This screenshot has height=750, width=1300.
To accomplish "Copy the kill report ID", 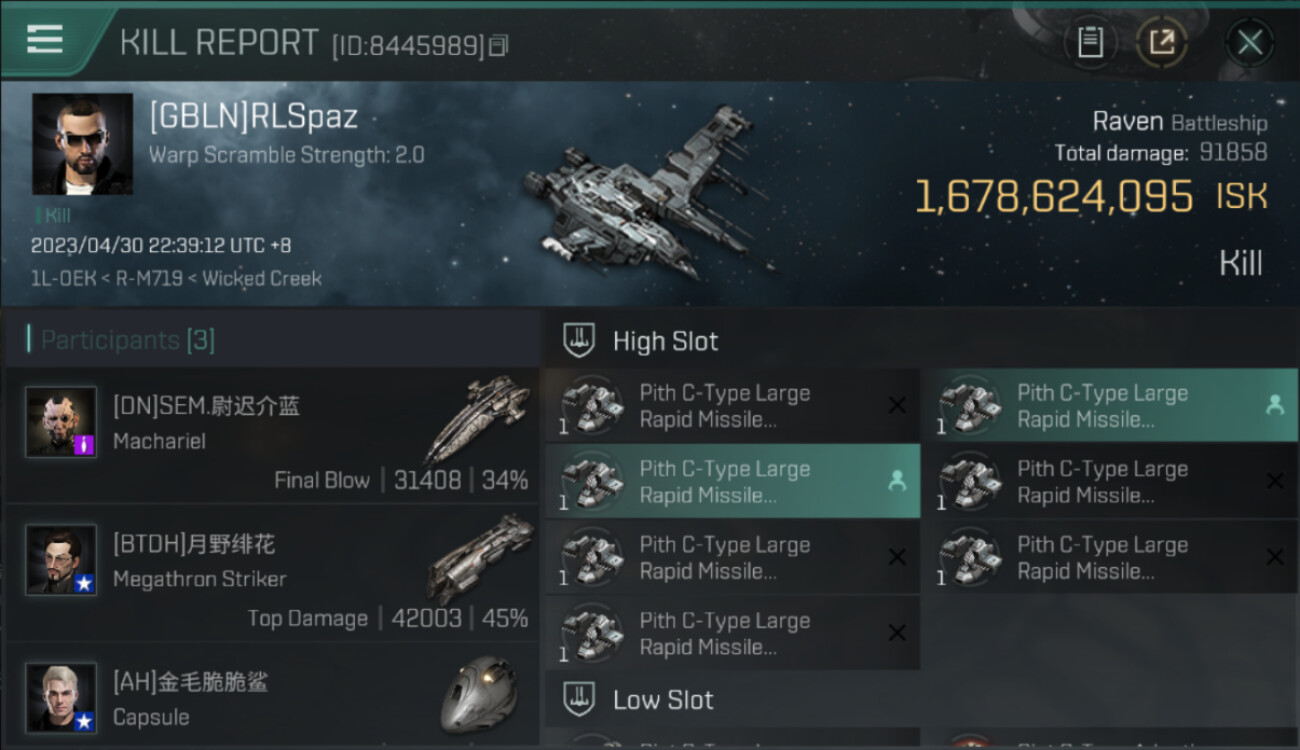I will pos(499,45).
